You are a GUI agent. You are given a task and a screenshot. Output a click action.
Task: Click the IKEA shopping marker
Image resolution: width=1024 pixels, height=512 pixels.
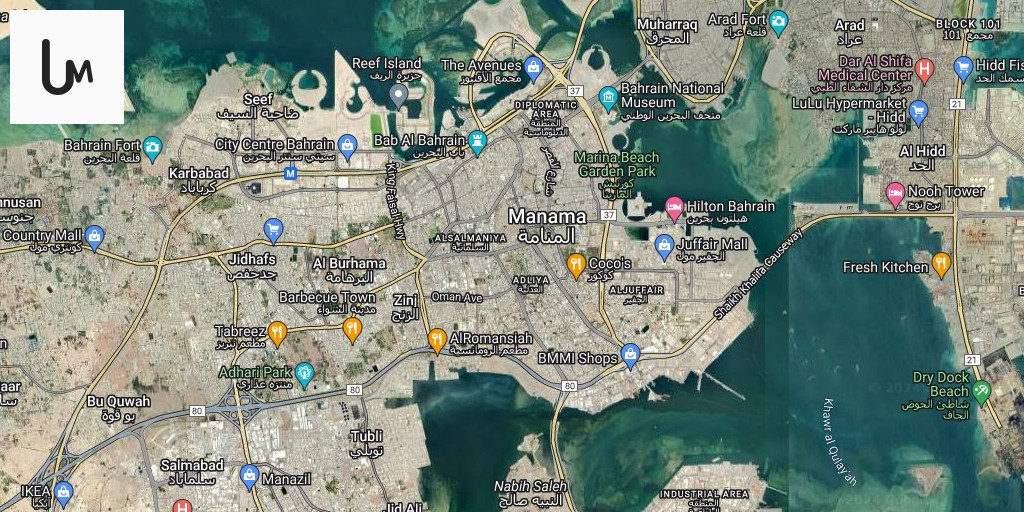click(x=64, y=492)
